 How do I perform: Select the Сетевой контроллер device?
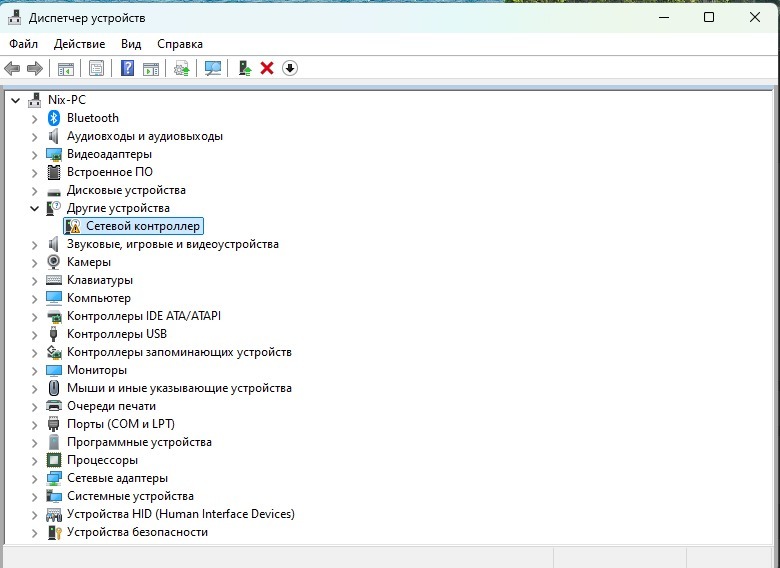pos(142,226)
